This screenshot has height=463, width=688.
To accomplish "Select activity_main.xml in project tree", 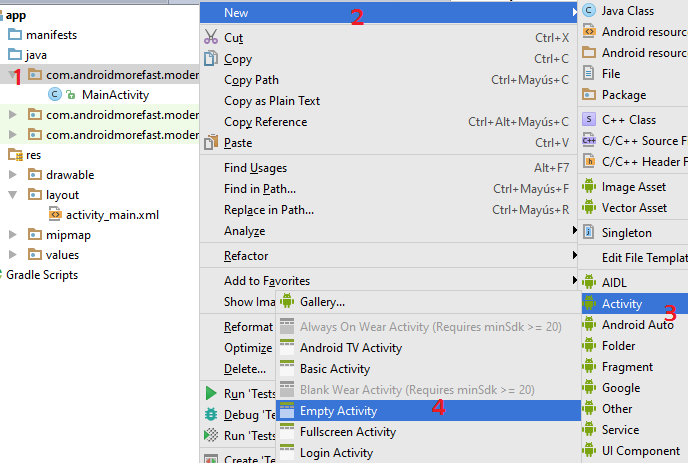I will [112, 215].
